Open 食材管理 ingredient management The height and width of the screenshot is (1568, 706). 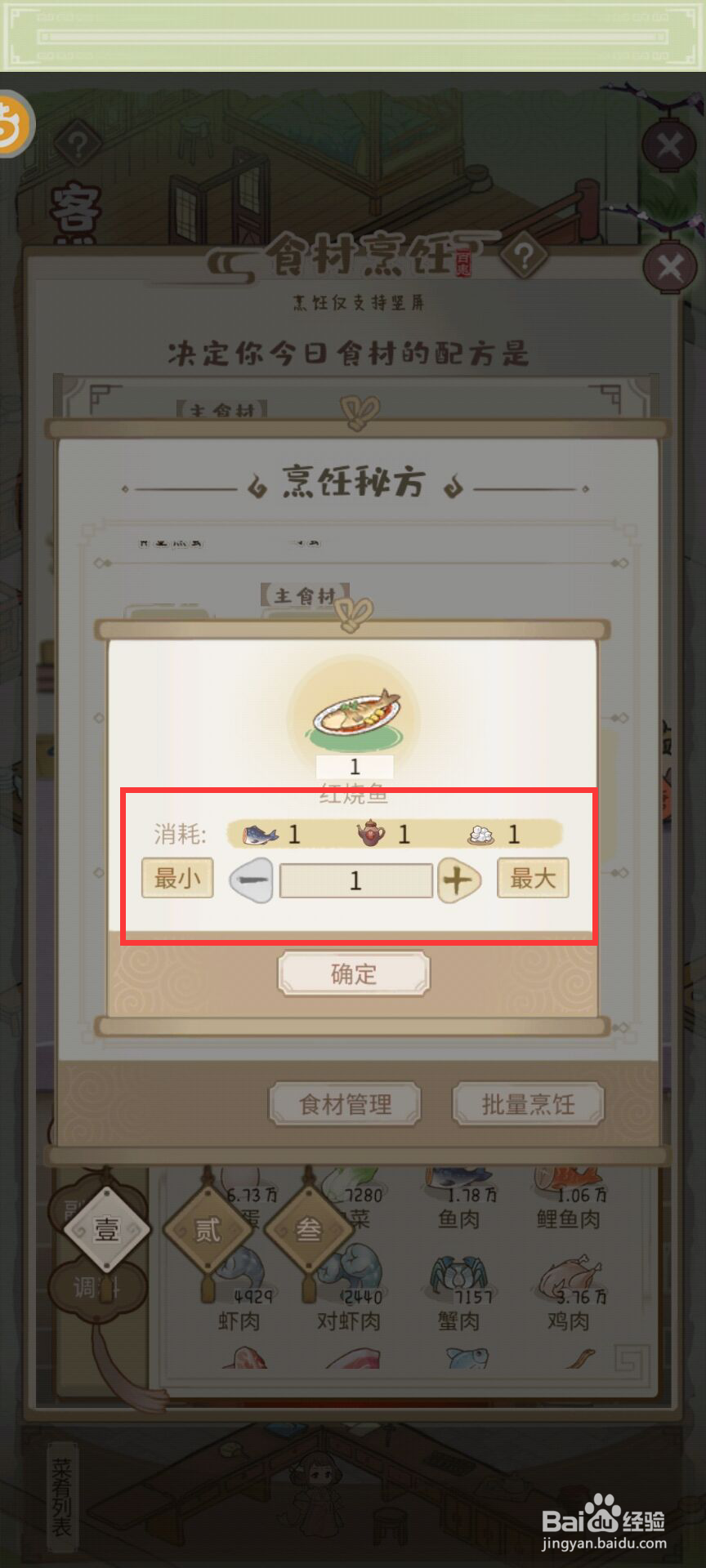[x=346, y=1104]
